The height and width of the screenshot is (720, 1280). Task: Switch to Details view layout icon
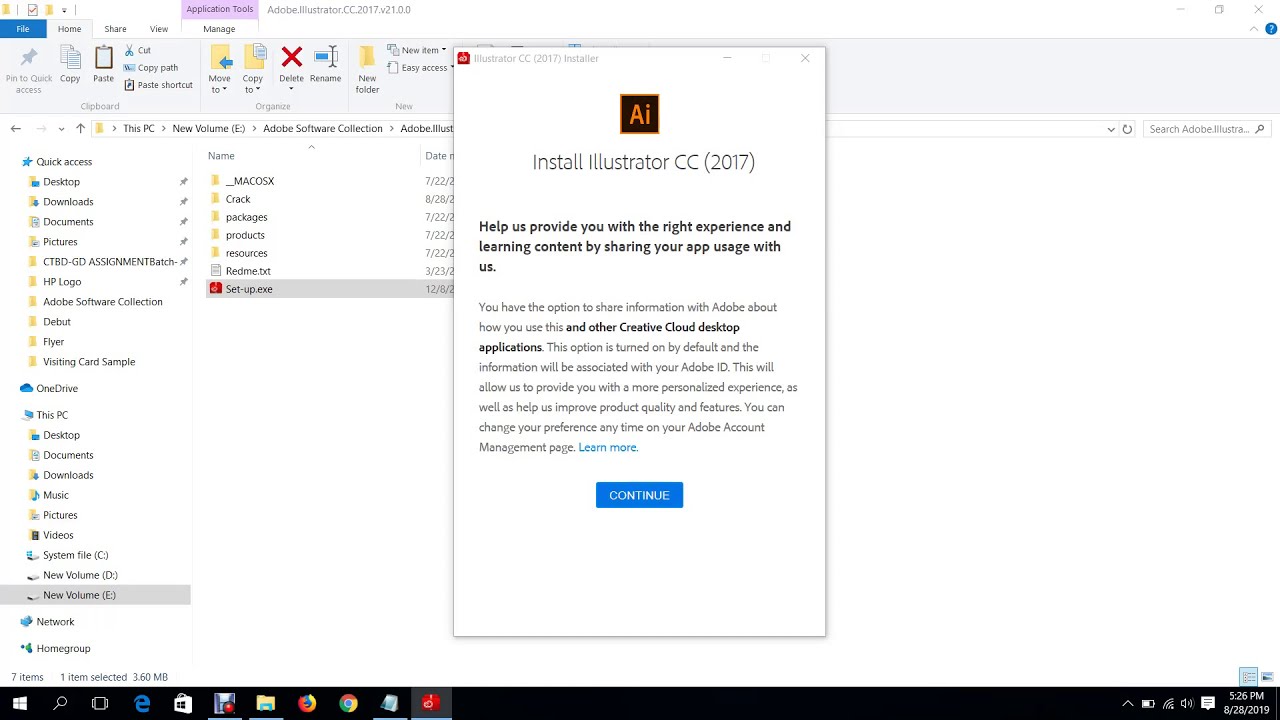pos(1248,677)
